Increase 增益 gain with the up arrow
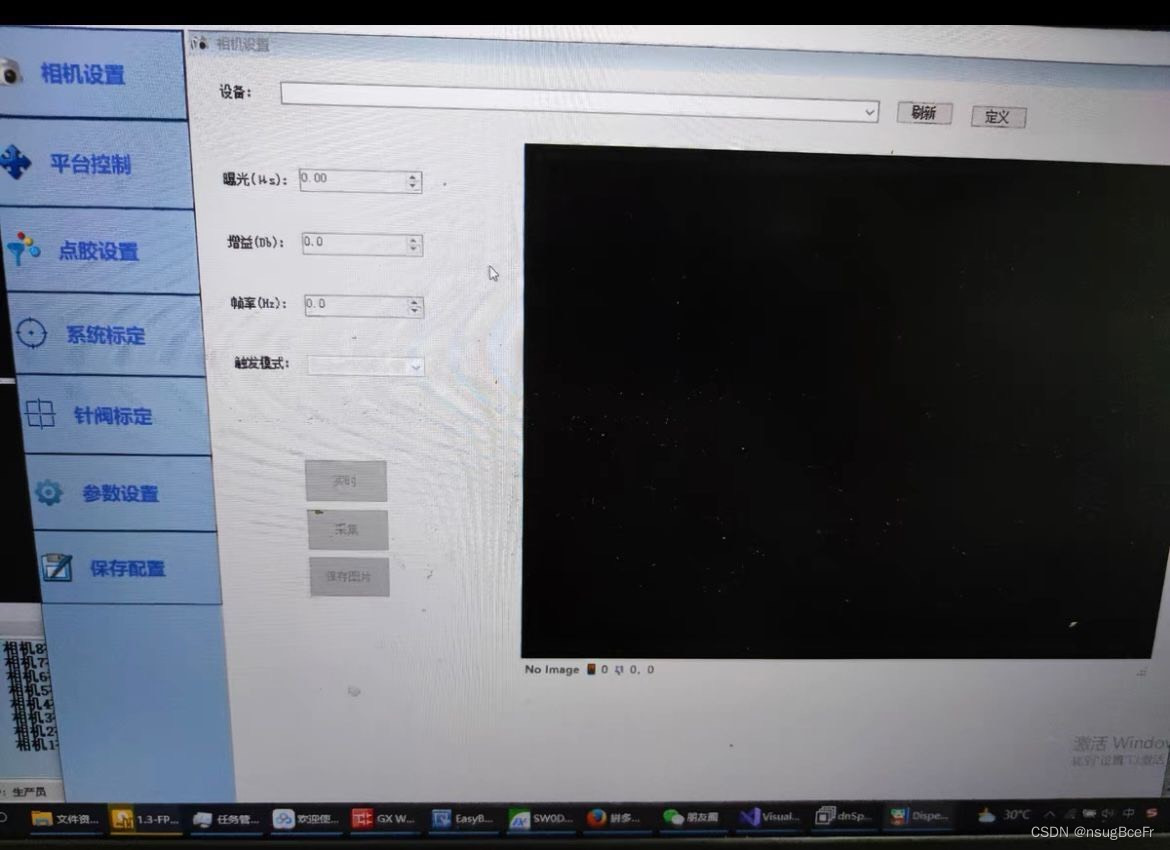 (414, 240)
